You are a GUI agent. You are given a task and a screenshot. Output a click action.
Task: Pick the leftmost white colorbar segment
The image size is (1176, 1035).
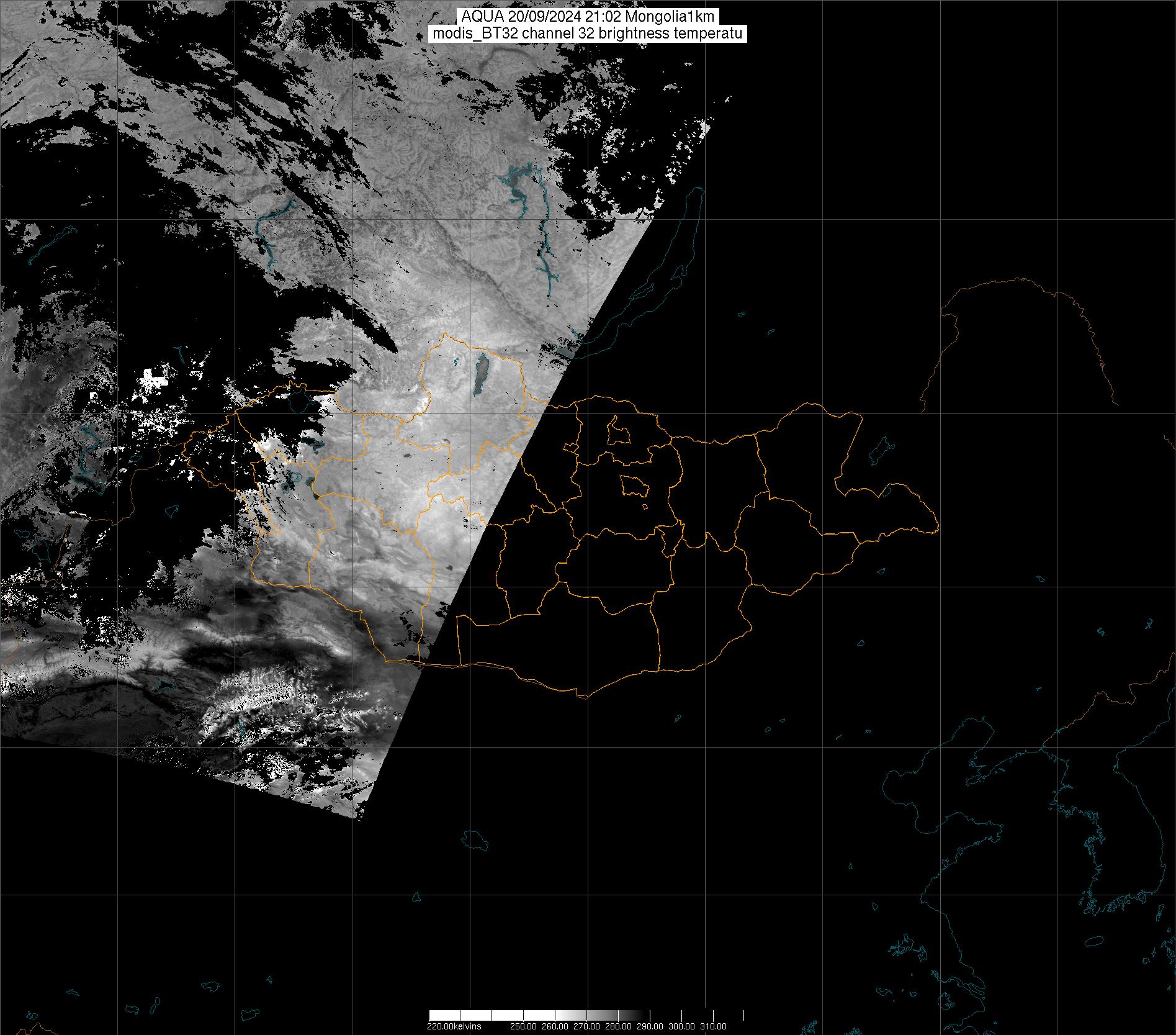click(x=443, y=1015)
